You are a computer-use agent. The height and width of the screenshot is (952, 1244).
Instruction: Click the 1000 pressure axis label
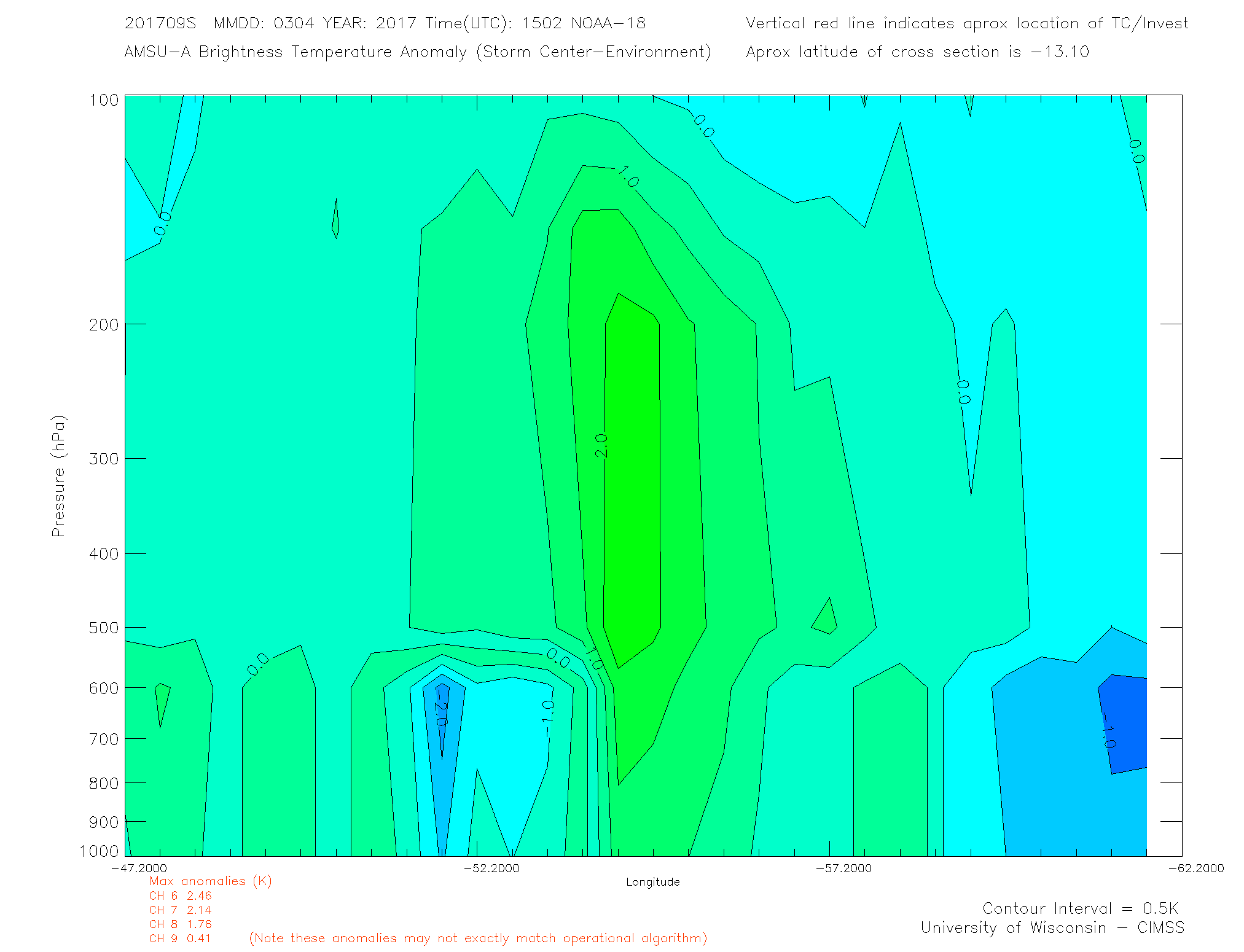[x=100, y=851]
